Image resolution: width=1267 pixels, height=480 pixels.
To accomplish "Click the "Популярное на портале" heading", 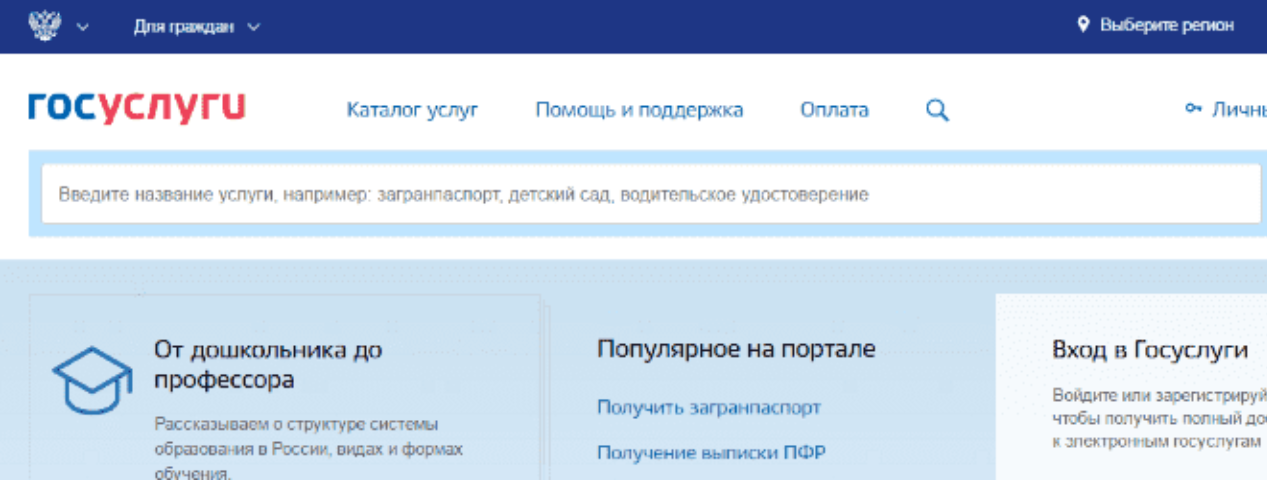I will 736,349.
